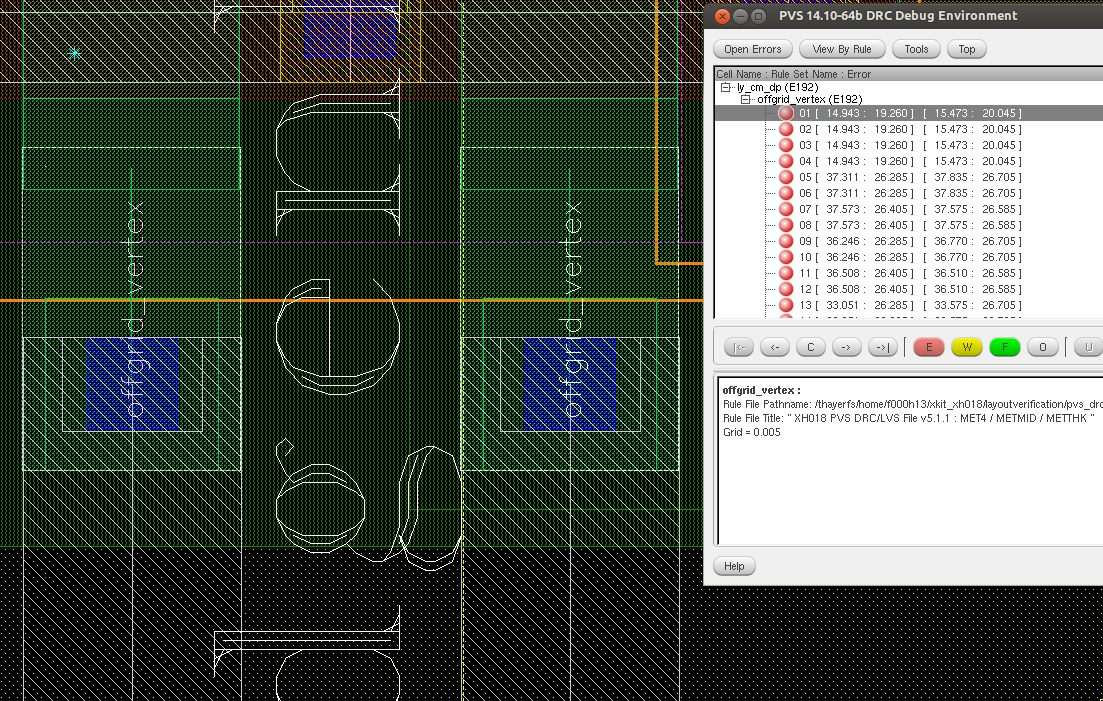1103x701 pixels.
Task: Select error row 03 in the list
Action: (910, 146)
